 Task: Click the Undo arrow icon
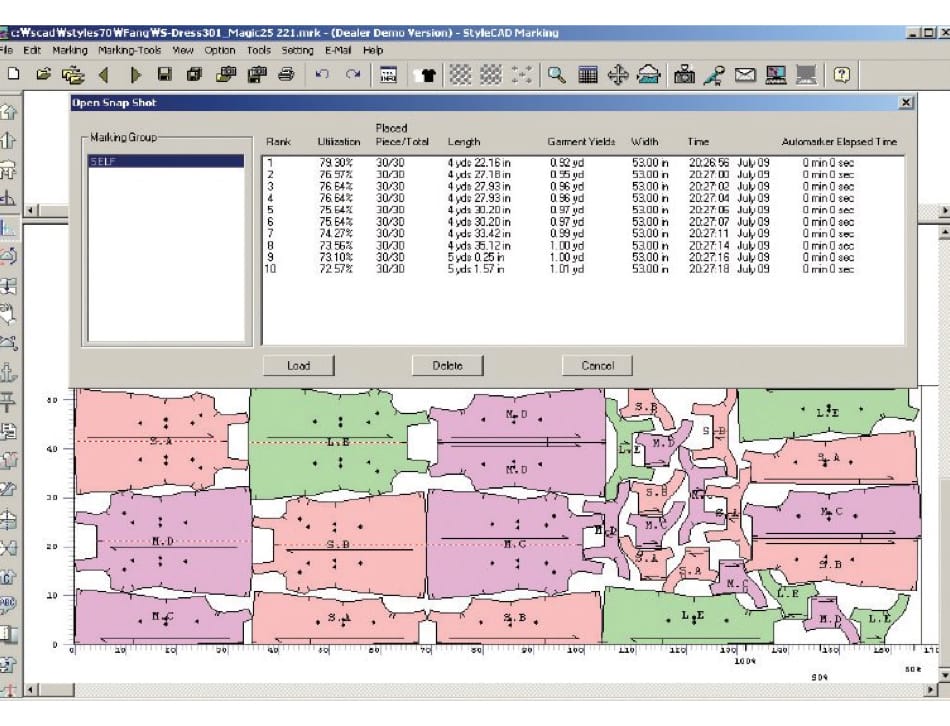[322, 74]
